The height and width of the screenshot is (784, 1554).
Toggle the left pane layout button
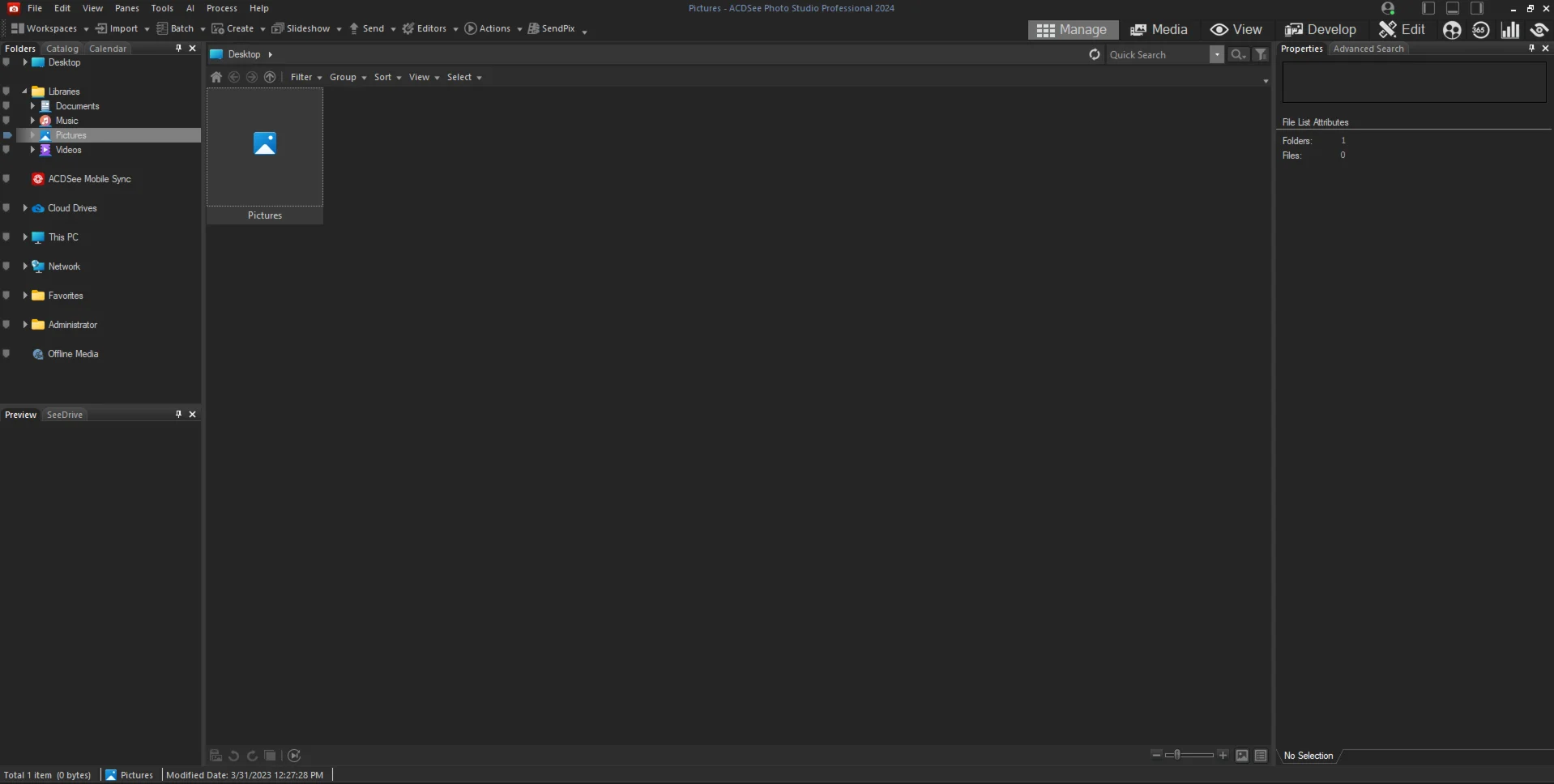(x=1428, y=8)
